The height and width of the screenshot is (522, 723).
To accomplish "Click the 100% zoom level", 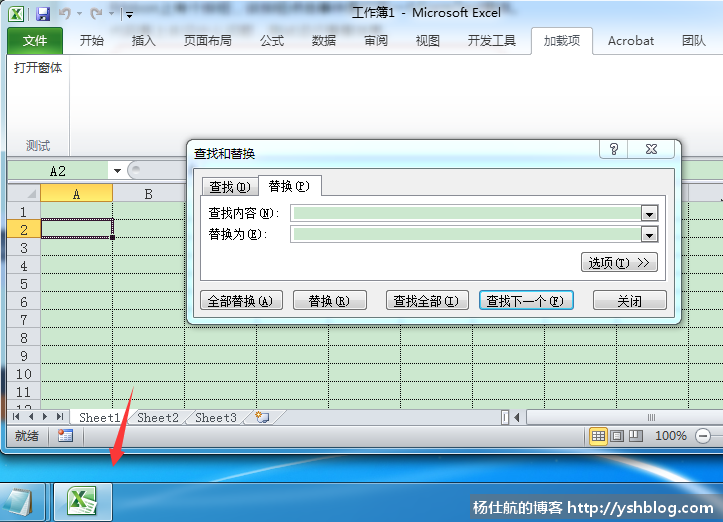I will (x=670, y=435).
